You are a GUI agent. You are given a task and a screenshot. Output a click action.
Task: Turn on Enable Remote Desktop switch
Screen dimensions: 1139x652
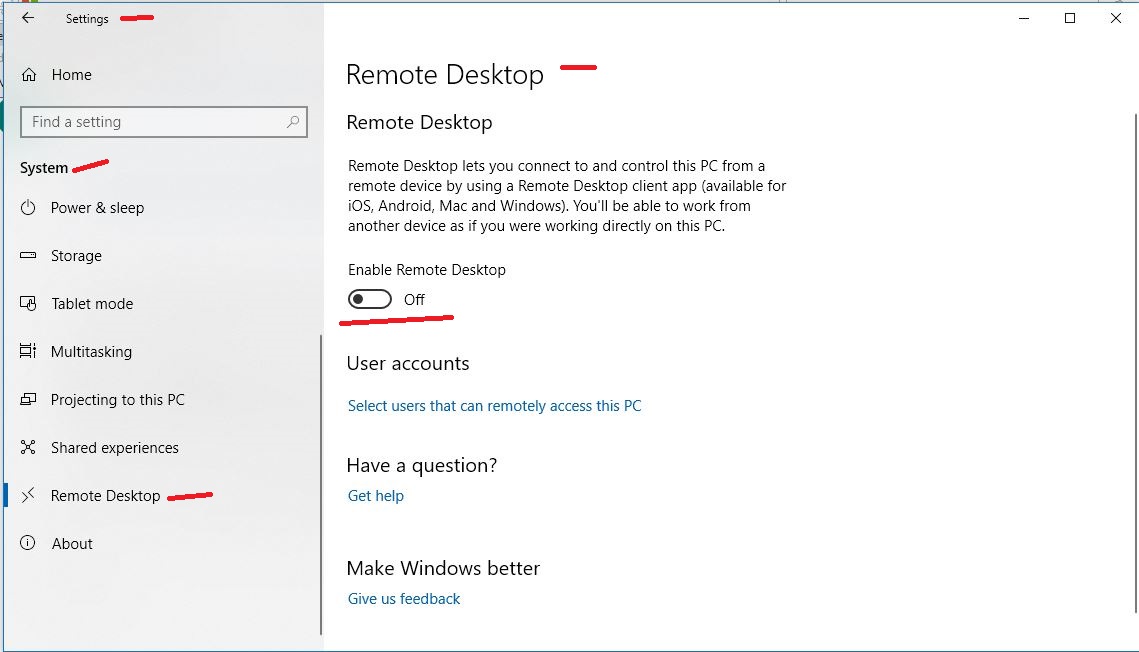pos(370,299)
